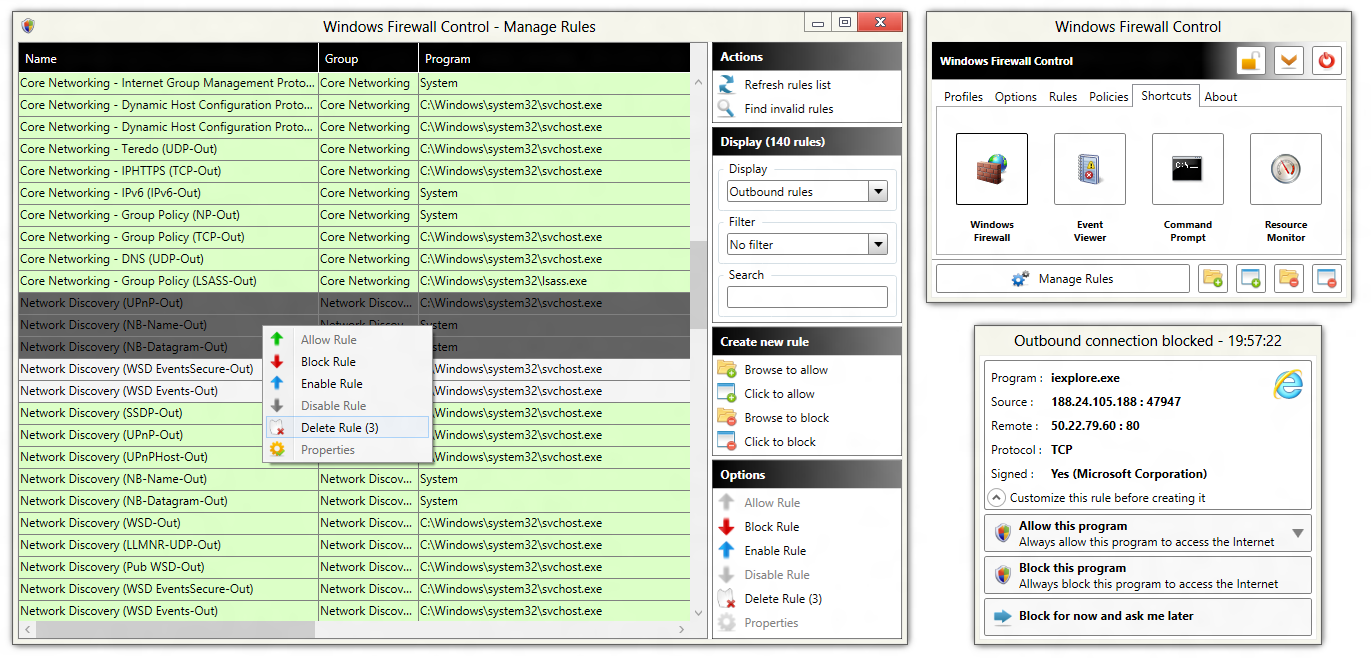
Task: Sort rules by the Program column header
Action: coord(554,59)
